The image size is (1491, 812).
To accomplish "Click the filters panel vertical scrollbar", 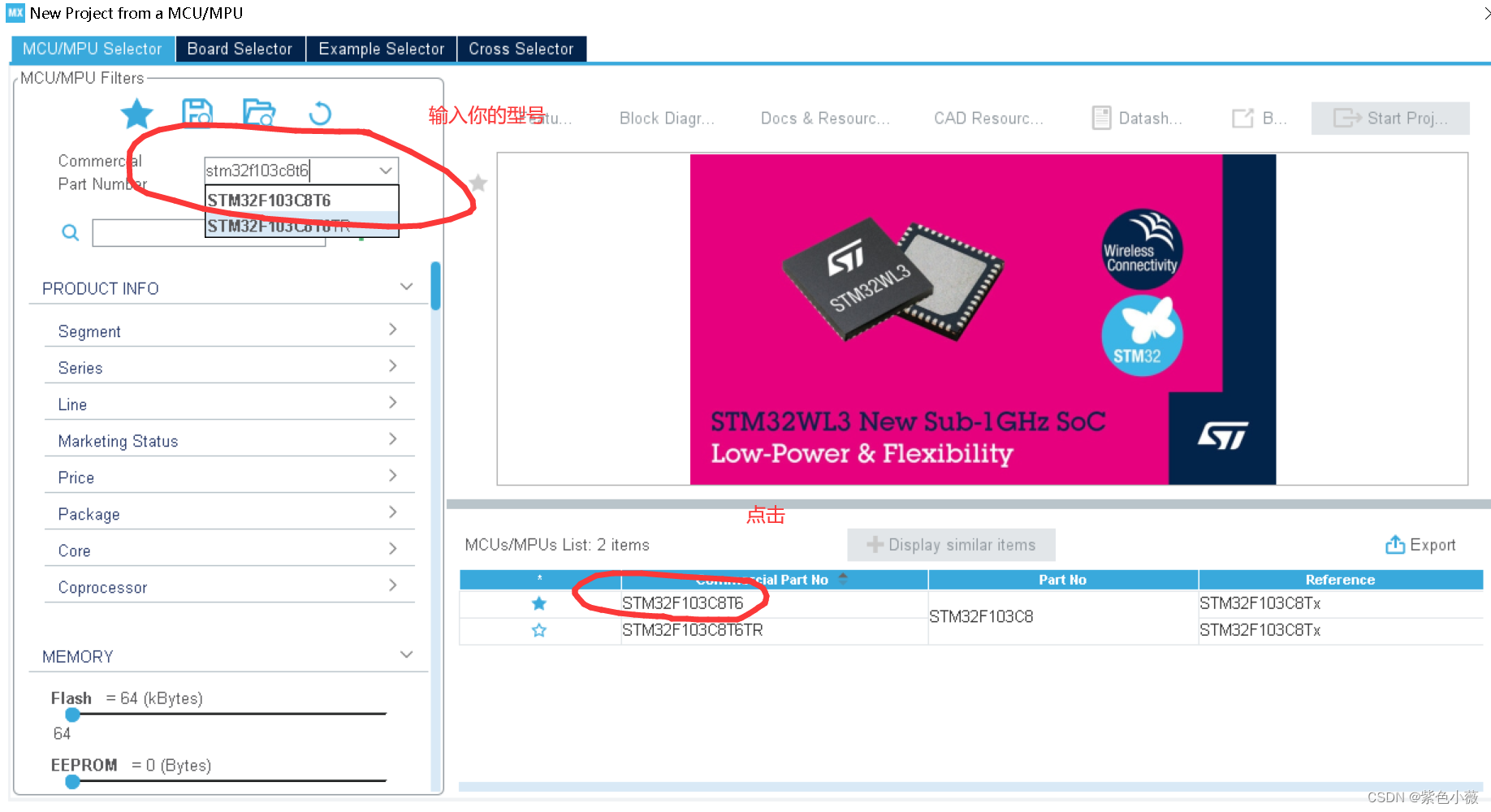I will pos(436,286).
